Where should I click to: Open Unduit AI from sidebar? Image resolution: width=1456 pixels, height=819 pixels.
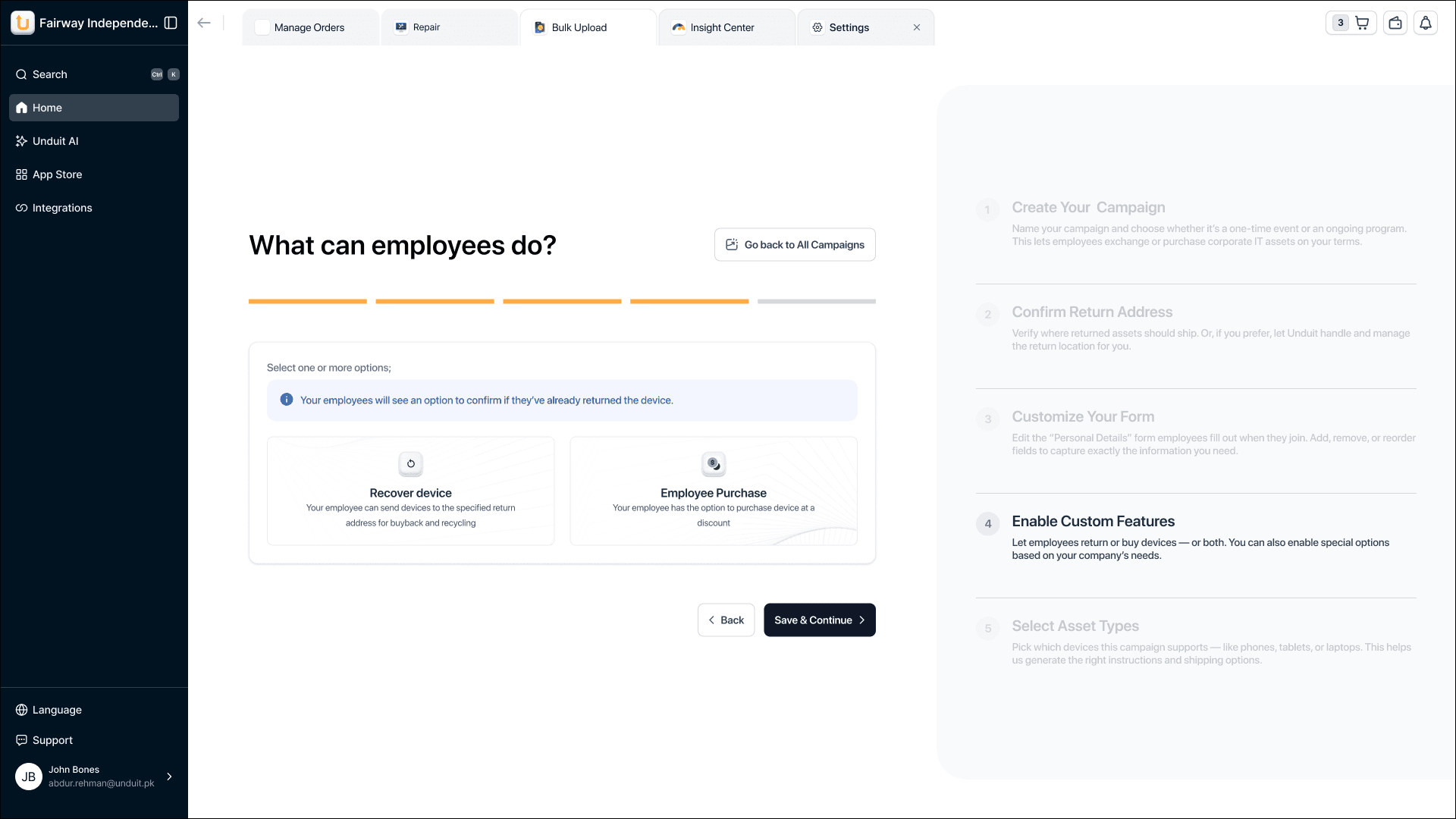click(55, 141)
